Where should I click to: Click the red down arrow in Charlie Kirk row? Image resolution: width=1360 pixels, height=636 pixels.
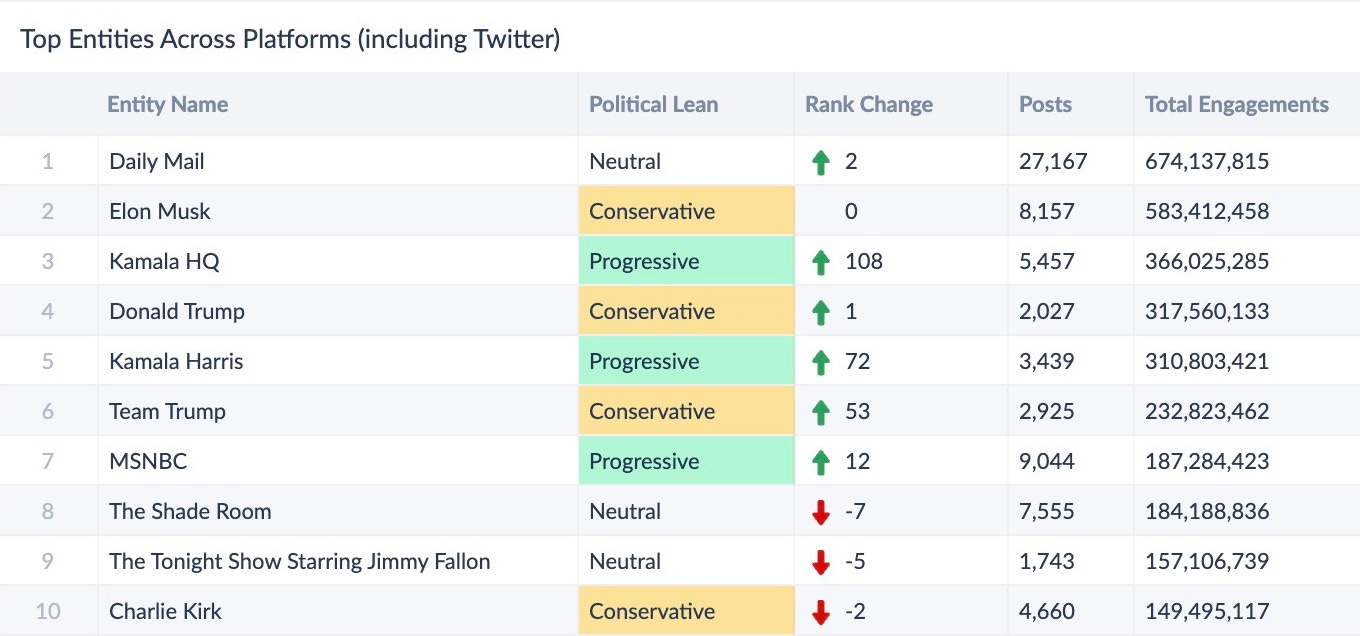[x=821, y=612]
